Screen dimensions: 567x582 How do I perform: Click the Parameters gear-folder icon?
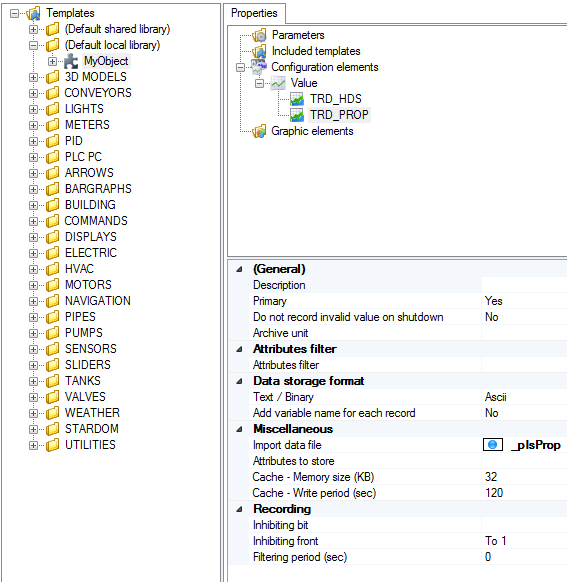click(x=259, y=35)
